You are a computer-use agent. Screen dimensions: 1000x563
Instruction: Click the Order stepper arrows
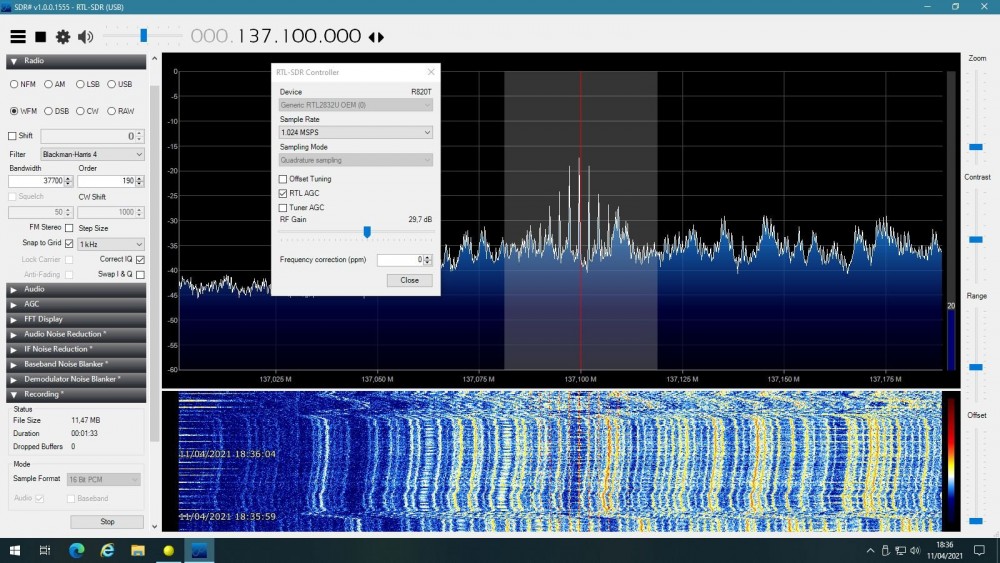tap(140, 181)
